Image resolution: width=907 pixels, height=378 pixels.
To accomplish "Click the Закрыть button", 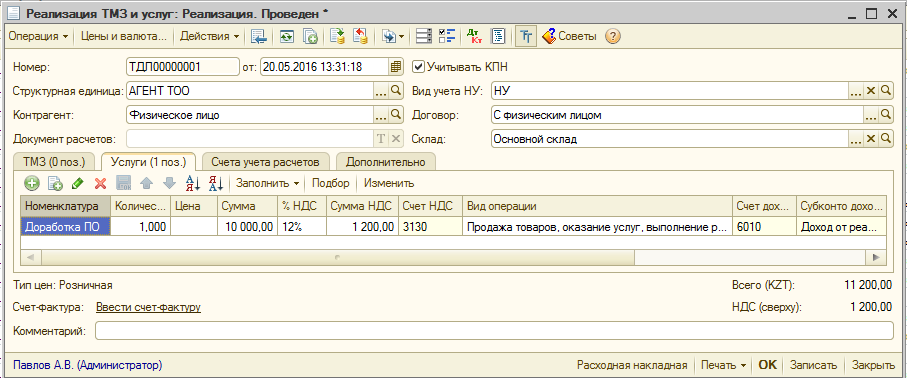I will click(x=873, y=365).
